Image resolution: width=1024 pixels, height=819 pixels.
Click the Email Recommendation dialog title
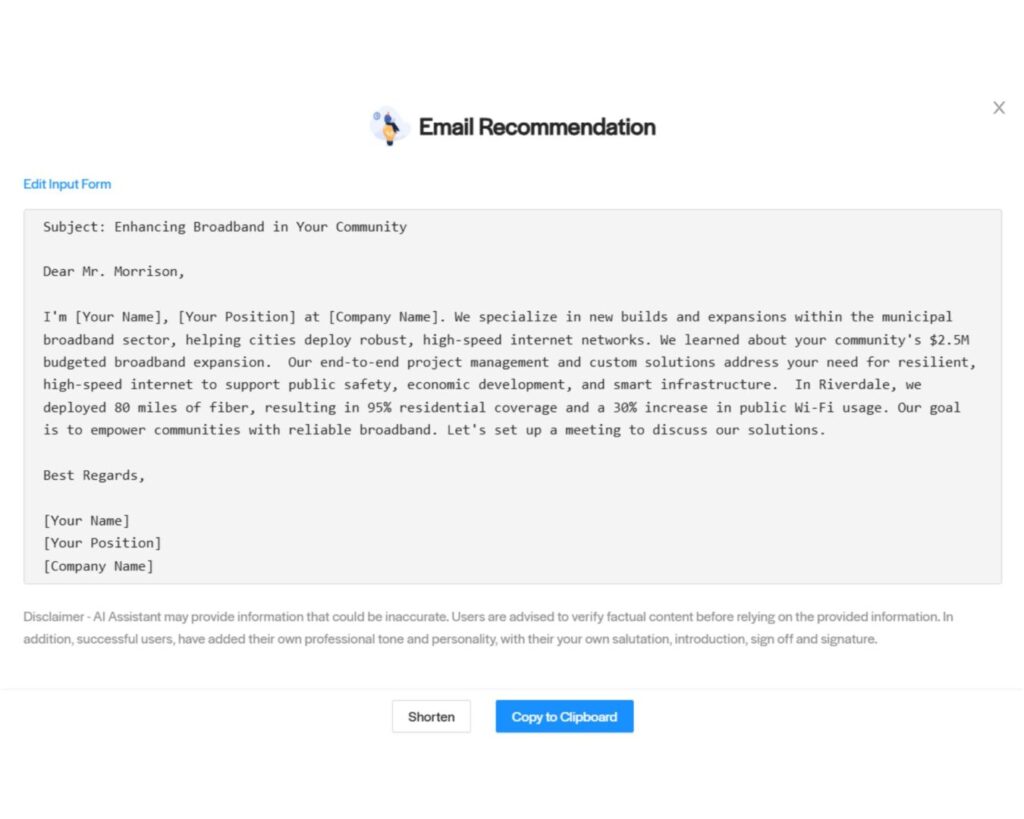(x=538, y=127)
